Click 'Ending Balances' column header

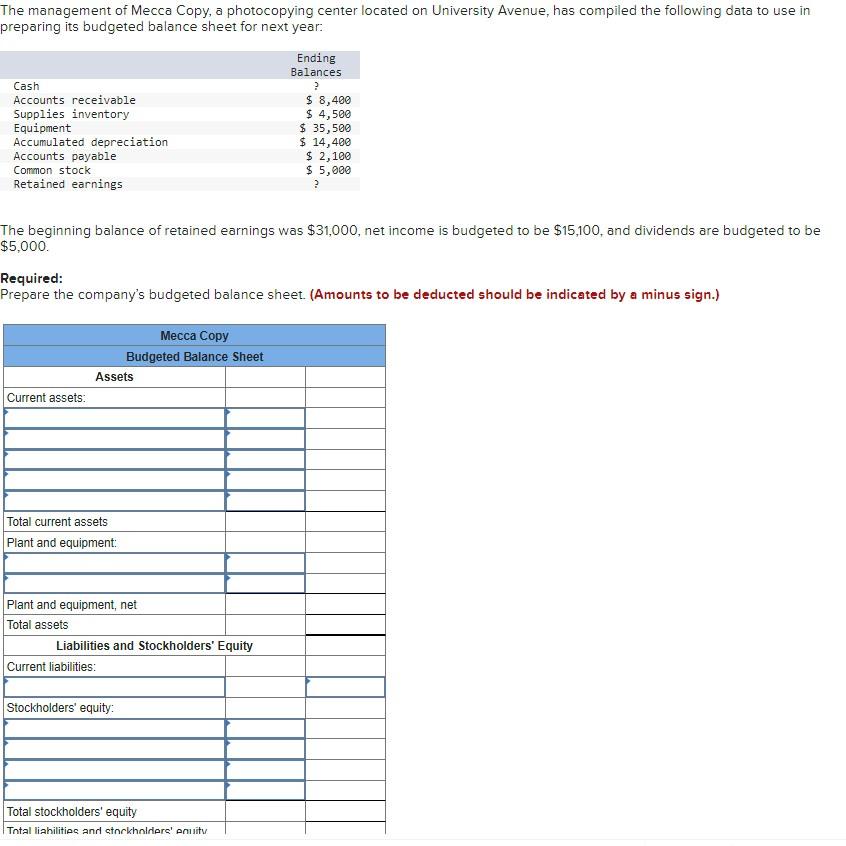click(x=316, y=65)
